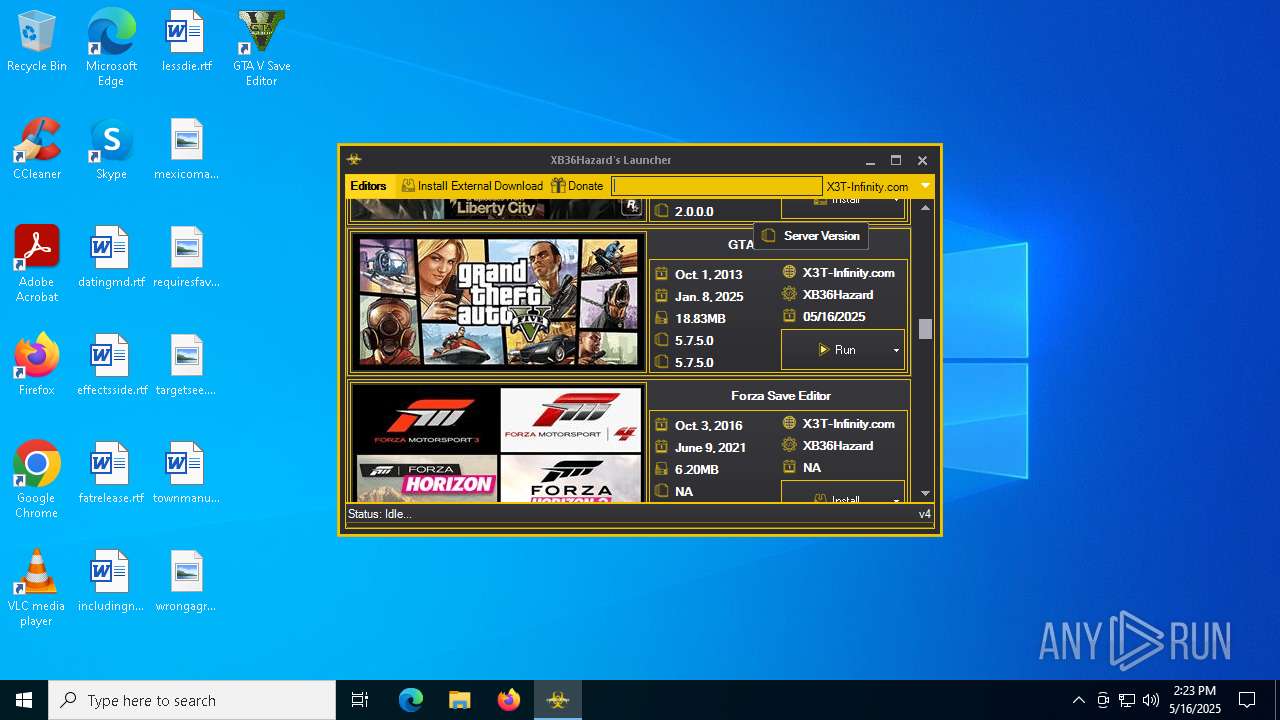1280x720 pixels.
Task: Click calendar icon beside 05/16/2025
Action: click(x=789, y=316)
